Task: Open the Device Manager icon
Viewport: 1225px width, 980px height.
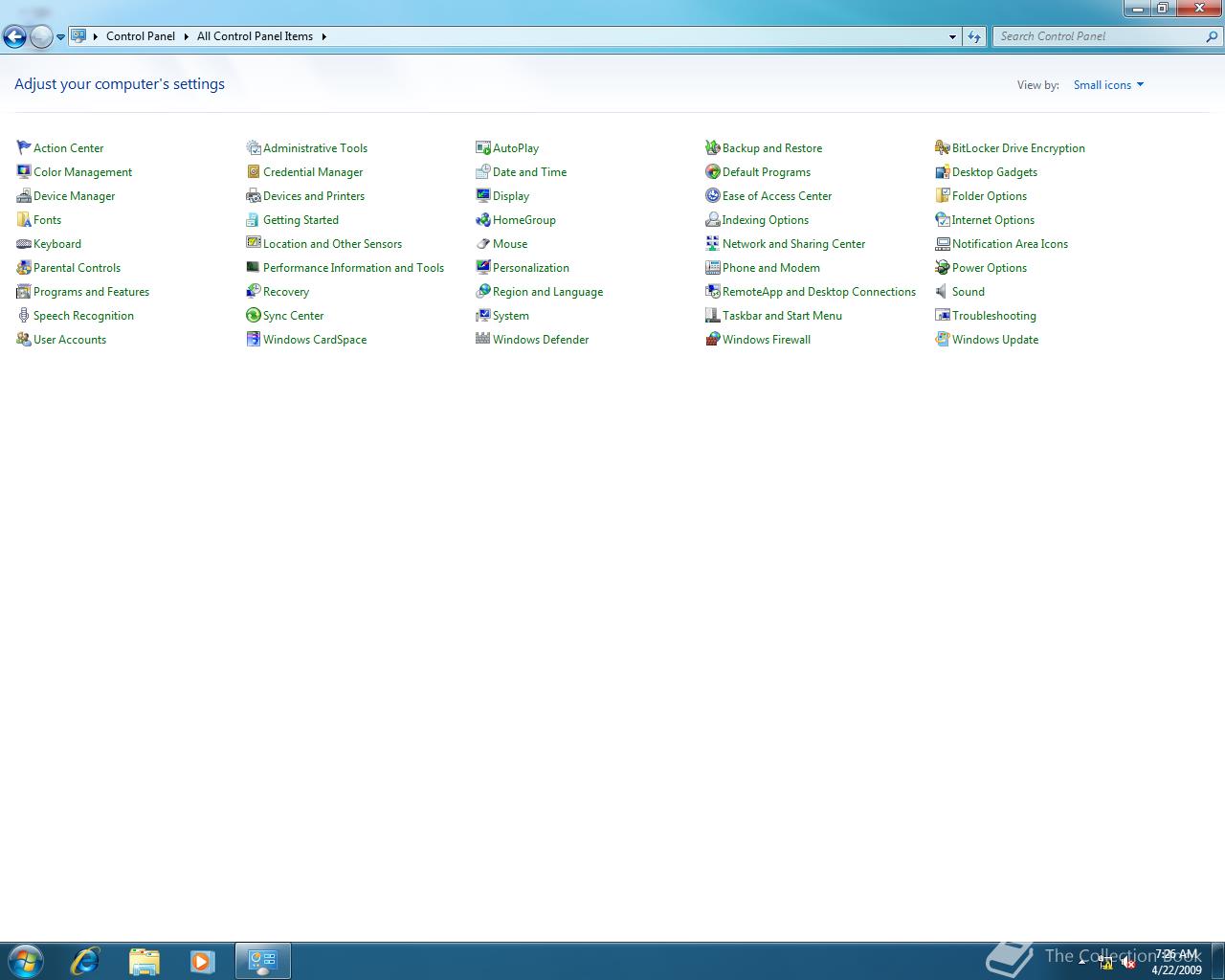Action: coord(24,195)
